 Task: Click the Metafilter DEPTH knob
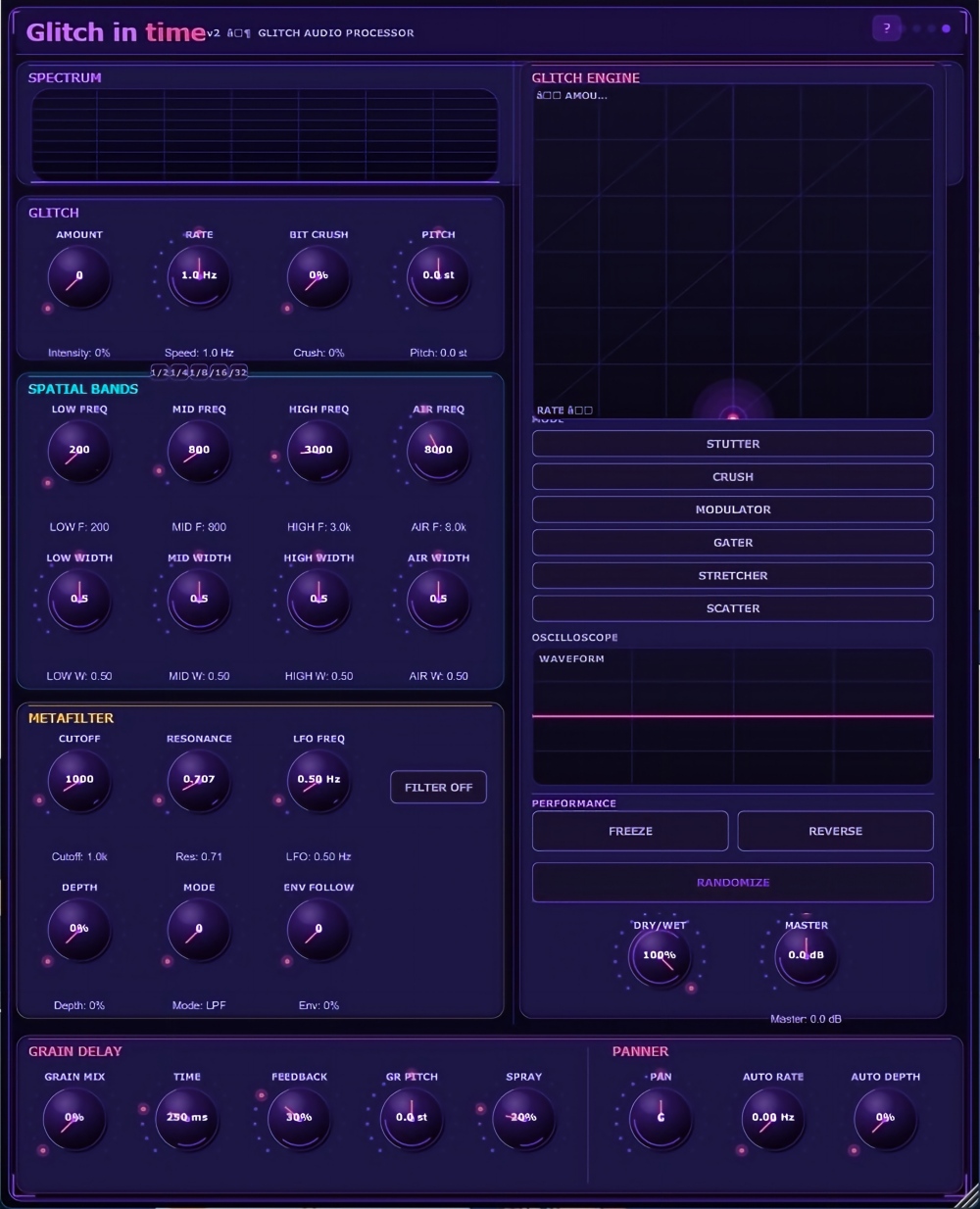79,930
